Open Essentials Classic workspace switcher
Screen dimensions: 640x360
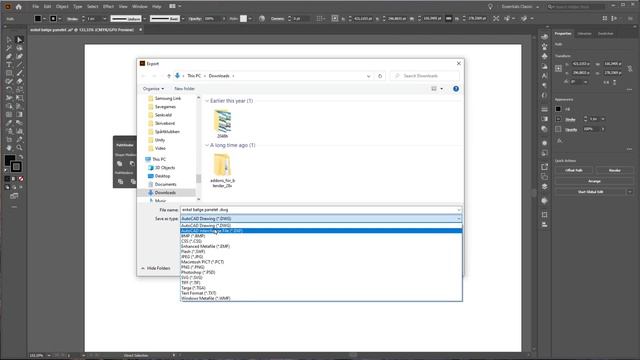[x=520, y=7]
